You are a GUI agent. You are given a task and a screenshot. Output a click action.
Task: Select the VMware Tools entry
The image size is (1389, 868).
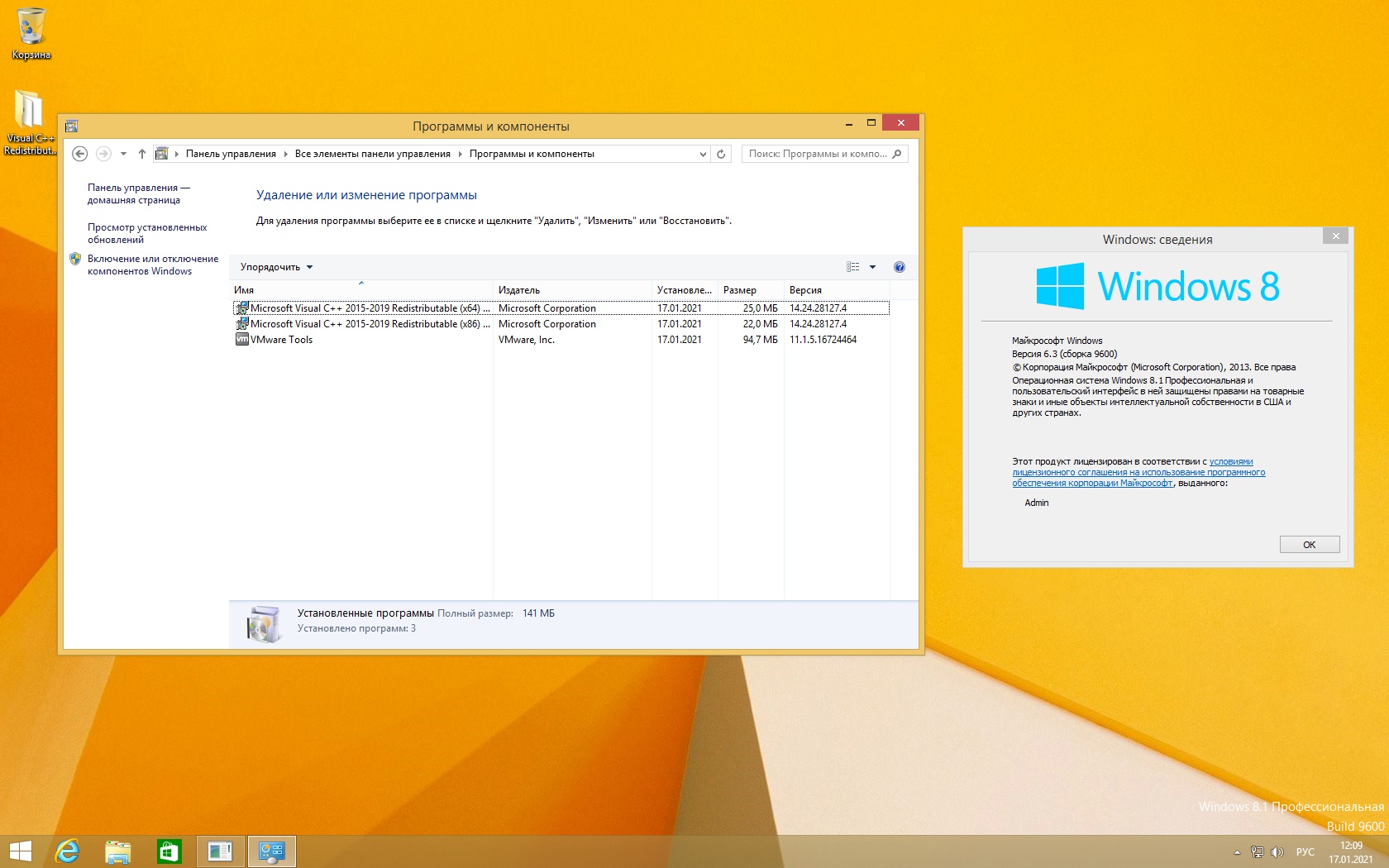281,340
